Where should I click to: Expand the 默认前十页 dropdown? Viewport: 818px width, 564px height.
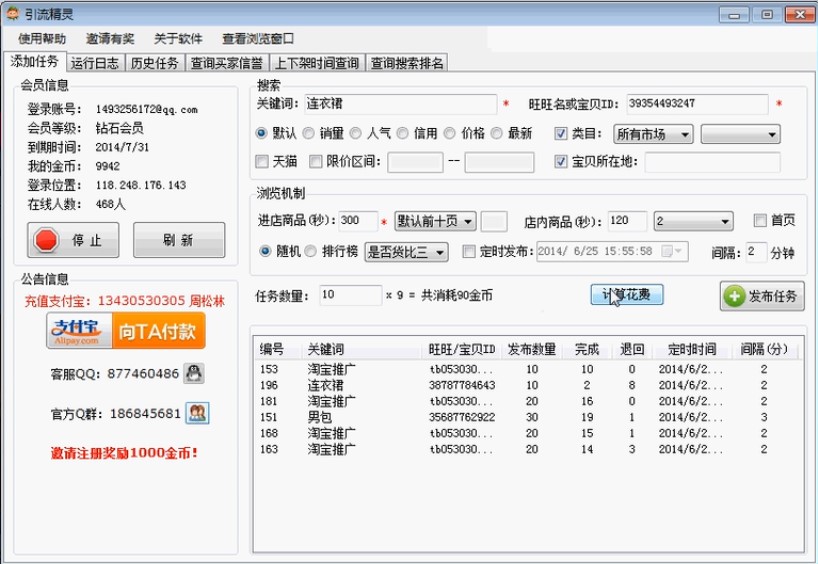point(434,221)
